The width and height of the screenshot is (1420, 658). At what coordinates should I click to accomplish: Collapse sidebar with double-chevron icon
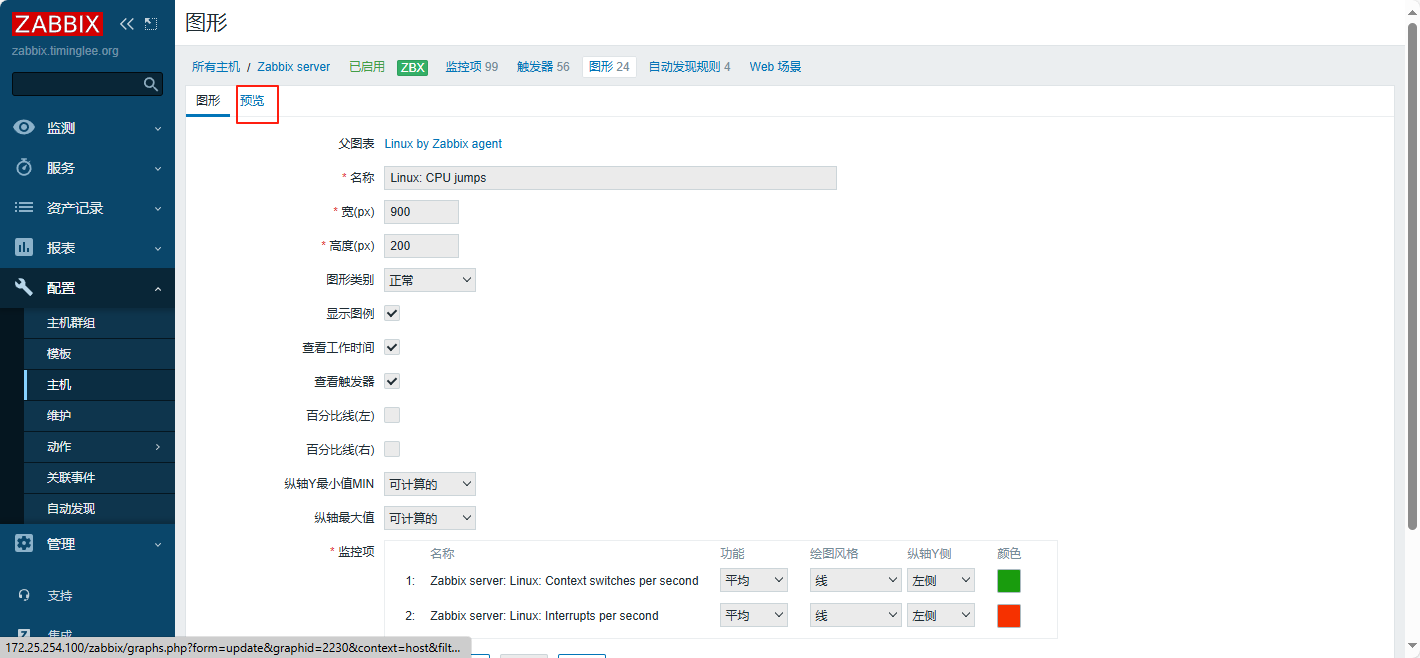126,23
